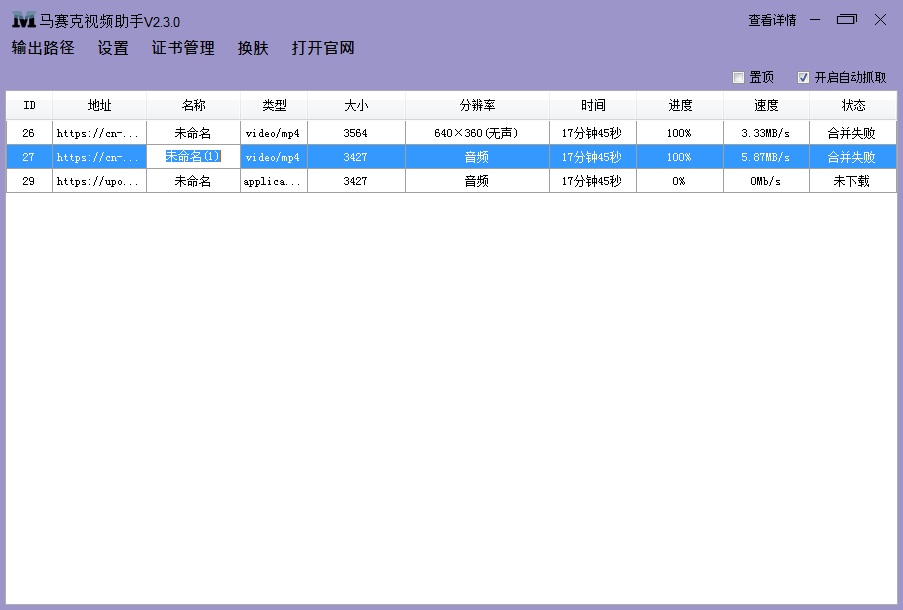Sort by the ID column header

tap(29, 105)
